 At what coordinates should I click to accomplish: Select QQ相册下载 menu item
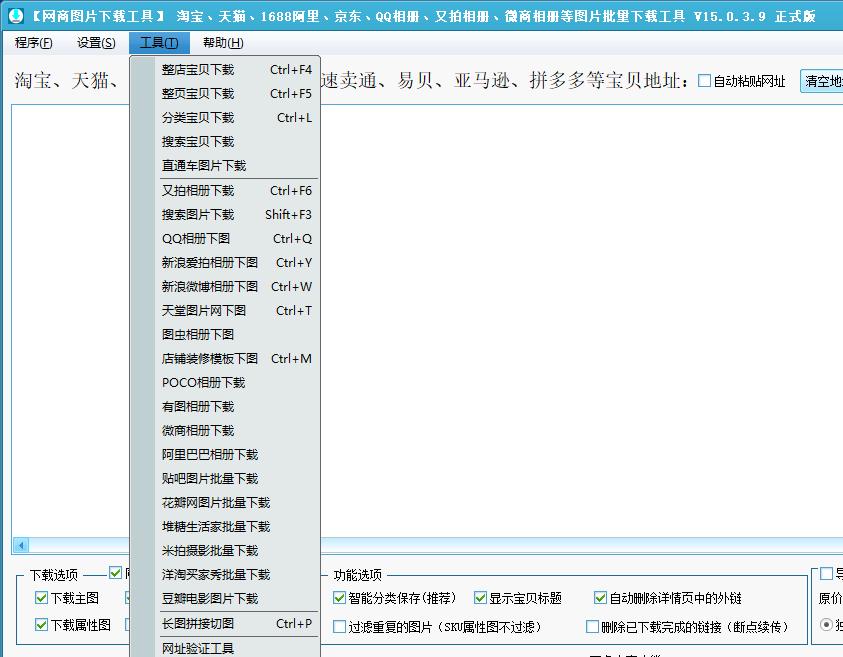pyautogui.click(x=195, y=238)
